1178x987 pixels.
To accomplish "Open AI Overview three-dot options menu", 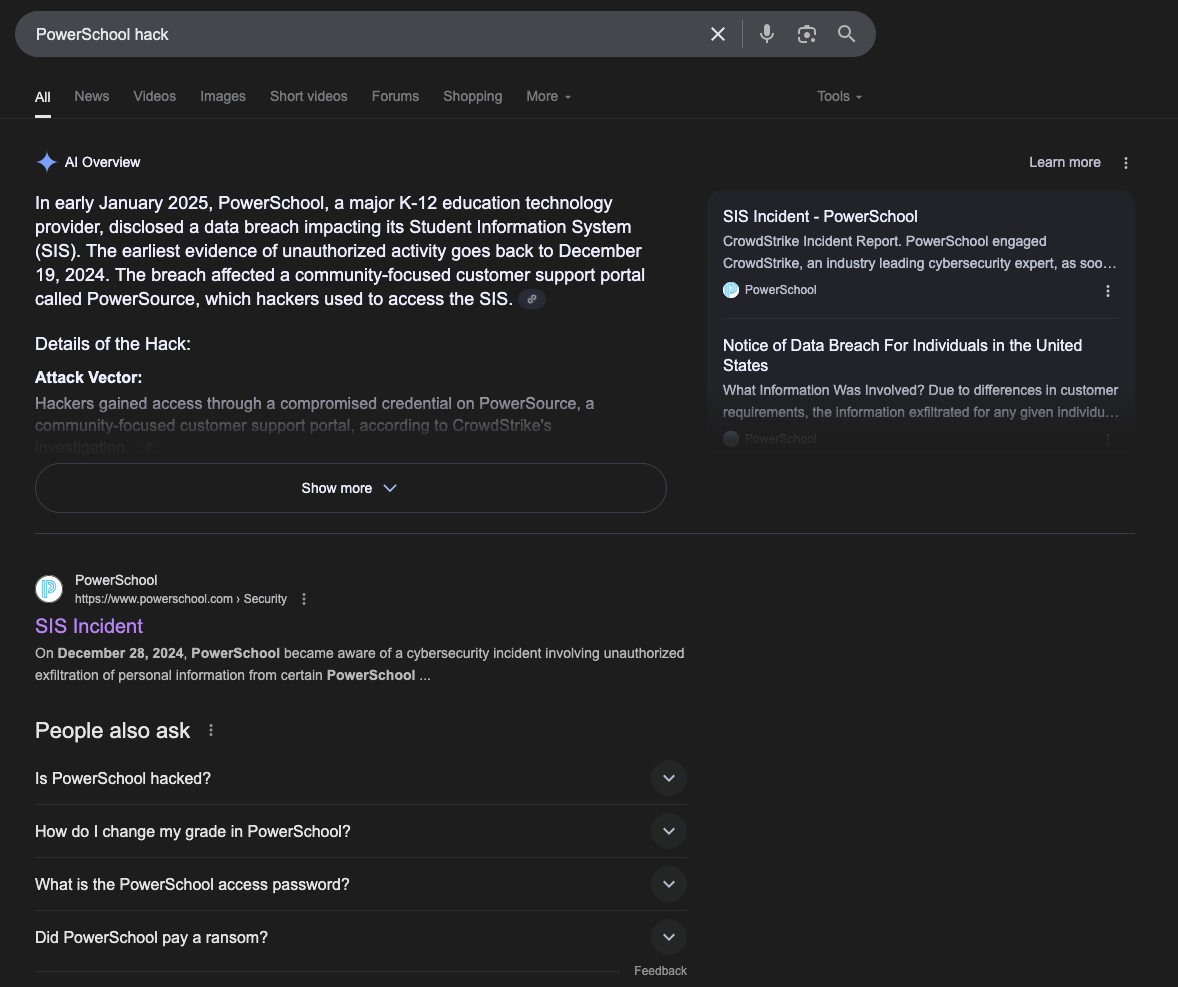I will [1125, 163].
